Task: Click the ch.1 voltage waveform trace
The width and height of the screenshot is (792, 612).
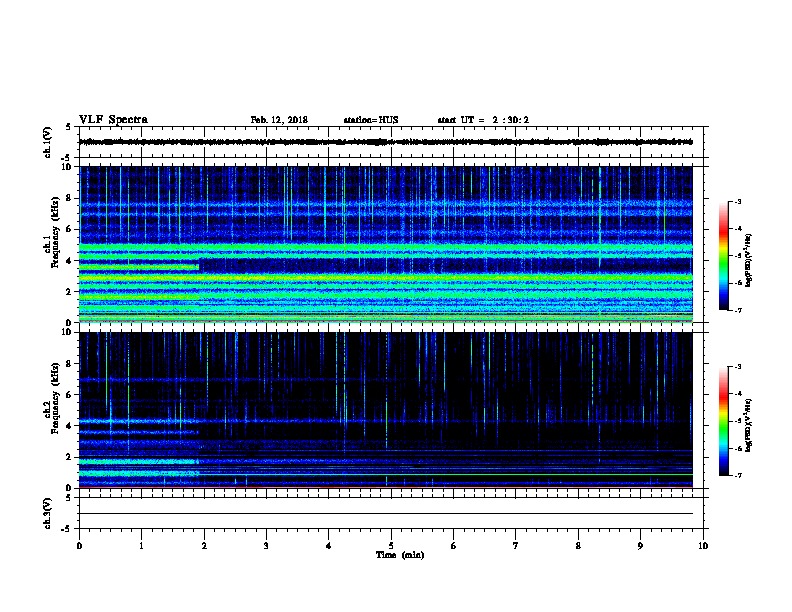Action: (x=386, y=142)
